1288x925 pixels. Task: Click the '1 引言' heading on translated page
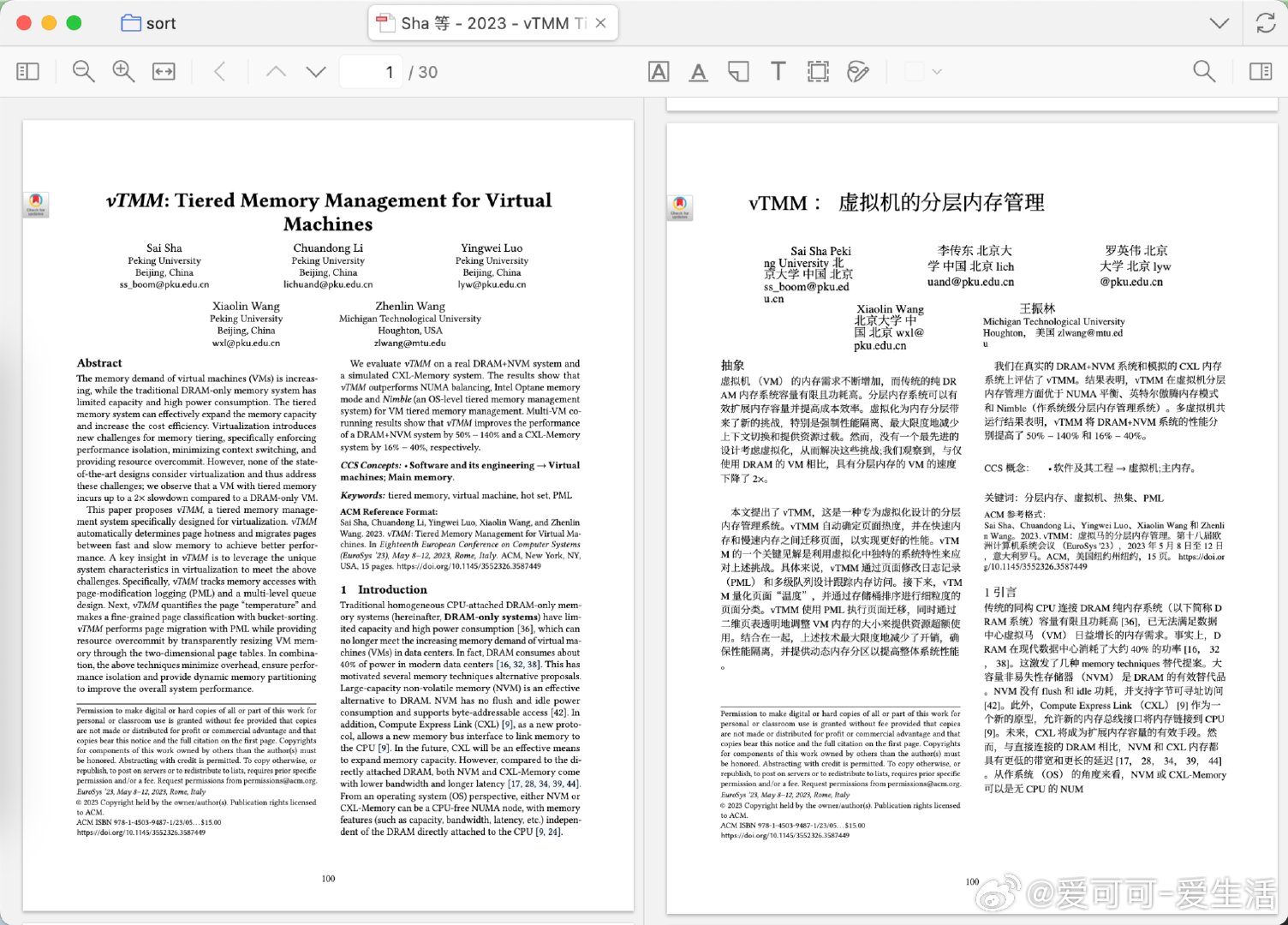point(1000,592)
